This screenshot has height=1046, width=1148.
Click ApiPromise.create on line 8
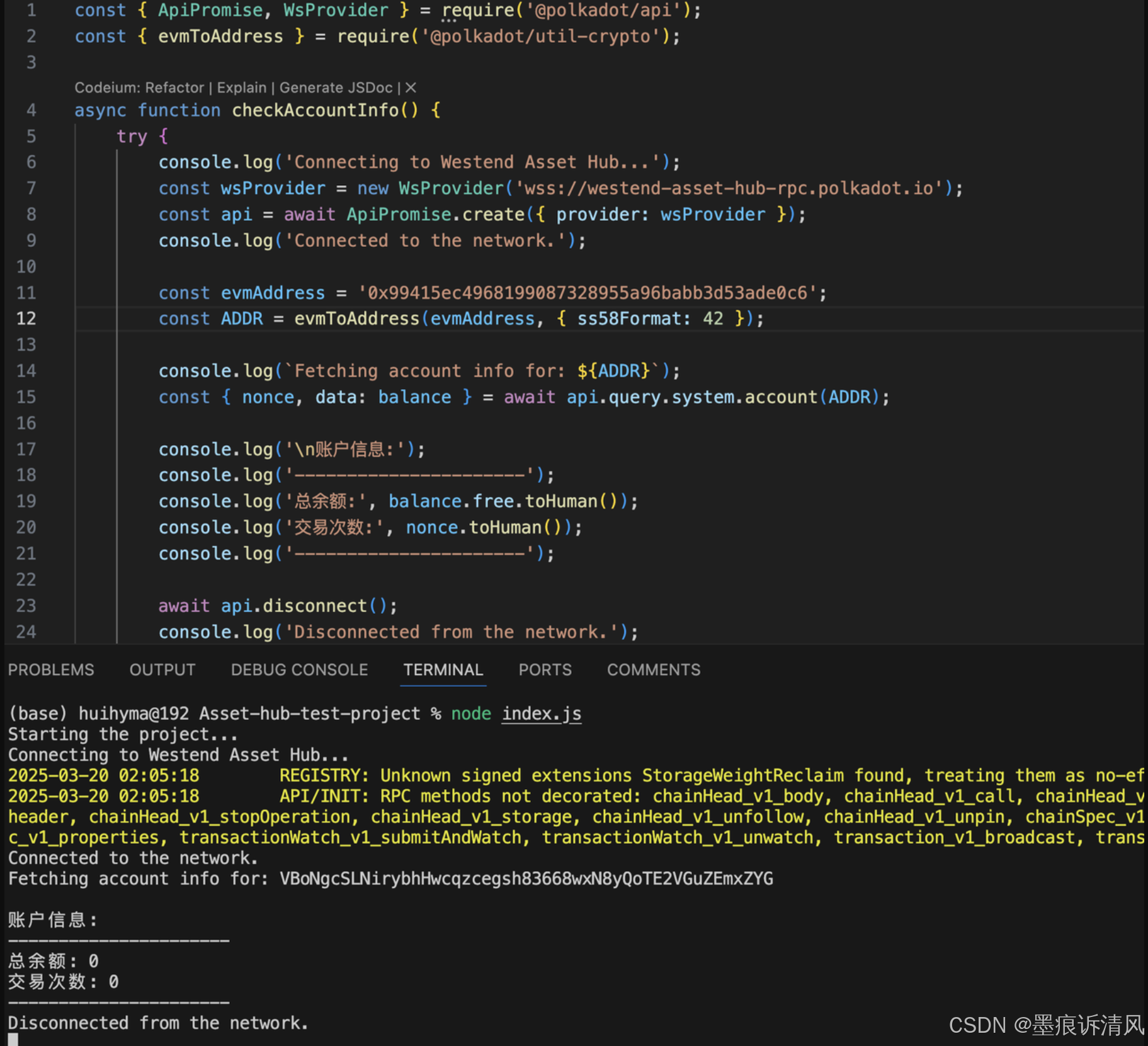pyautogui.click(x=435, y=214)
